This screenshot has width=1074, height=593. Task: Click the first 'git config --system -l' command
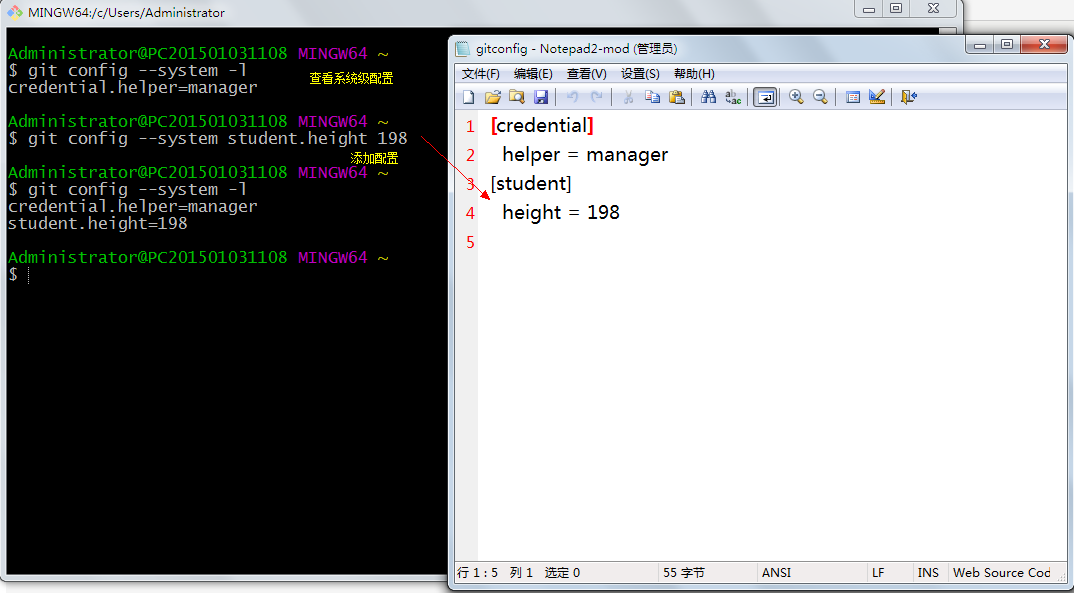(138, 71)
